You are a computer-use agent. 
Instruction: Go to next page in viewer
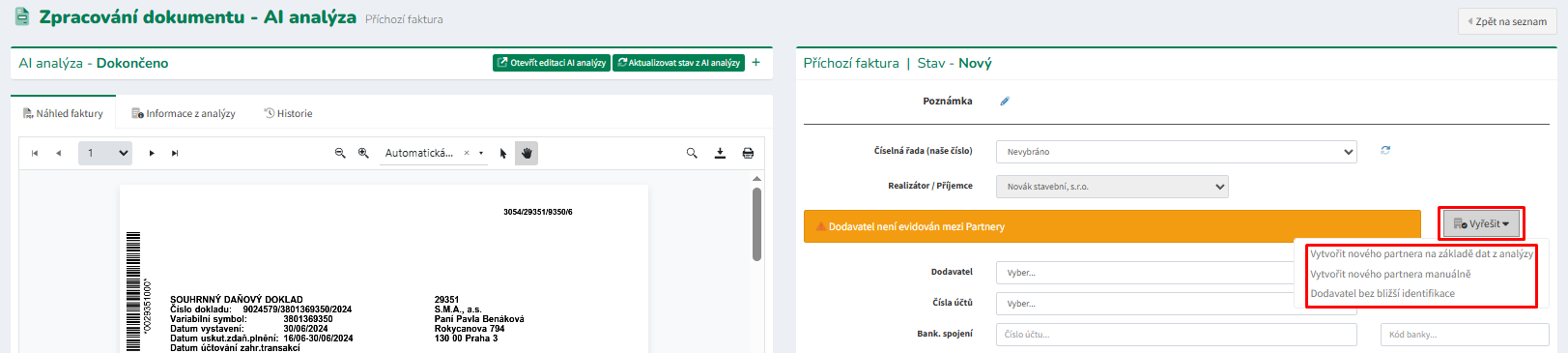click(x=152, y=153)
